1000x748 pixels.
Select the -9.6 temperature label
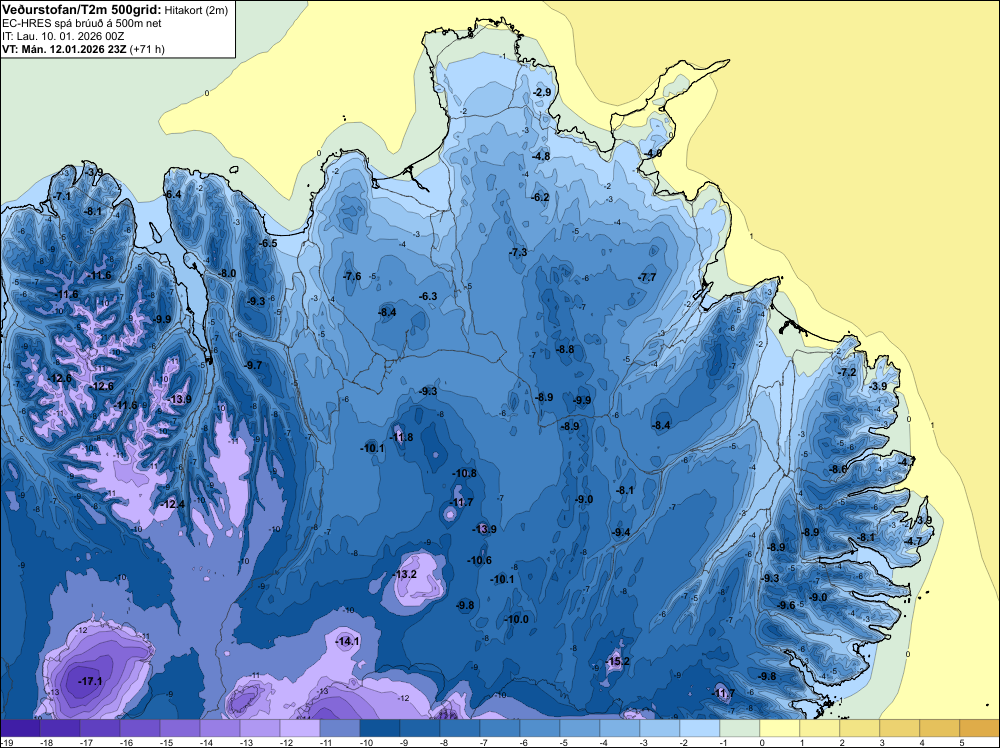786,606
